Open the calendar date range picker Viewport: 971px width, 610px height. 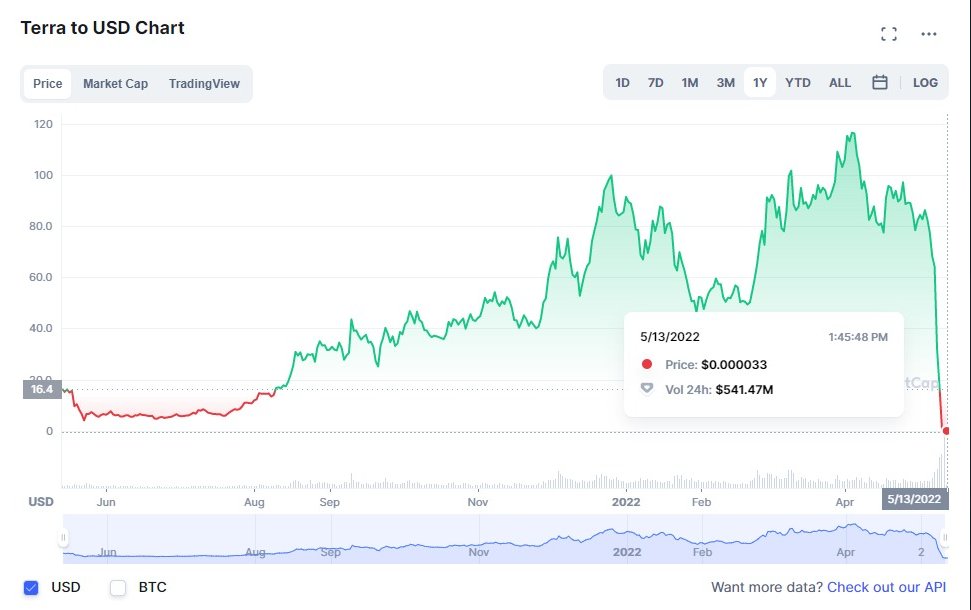click(879, 82)
